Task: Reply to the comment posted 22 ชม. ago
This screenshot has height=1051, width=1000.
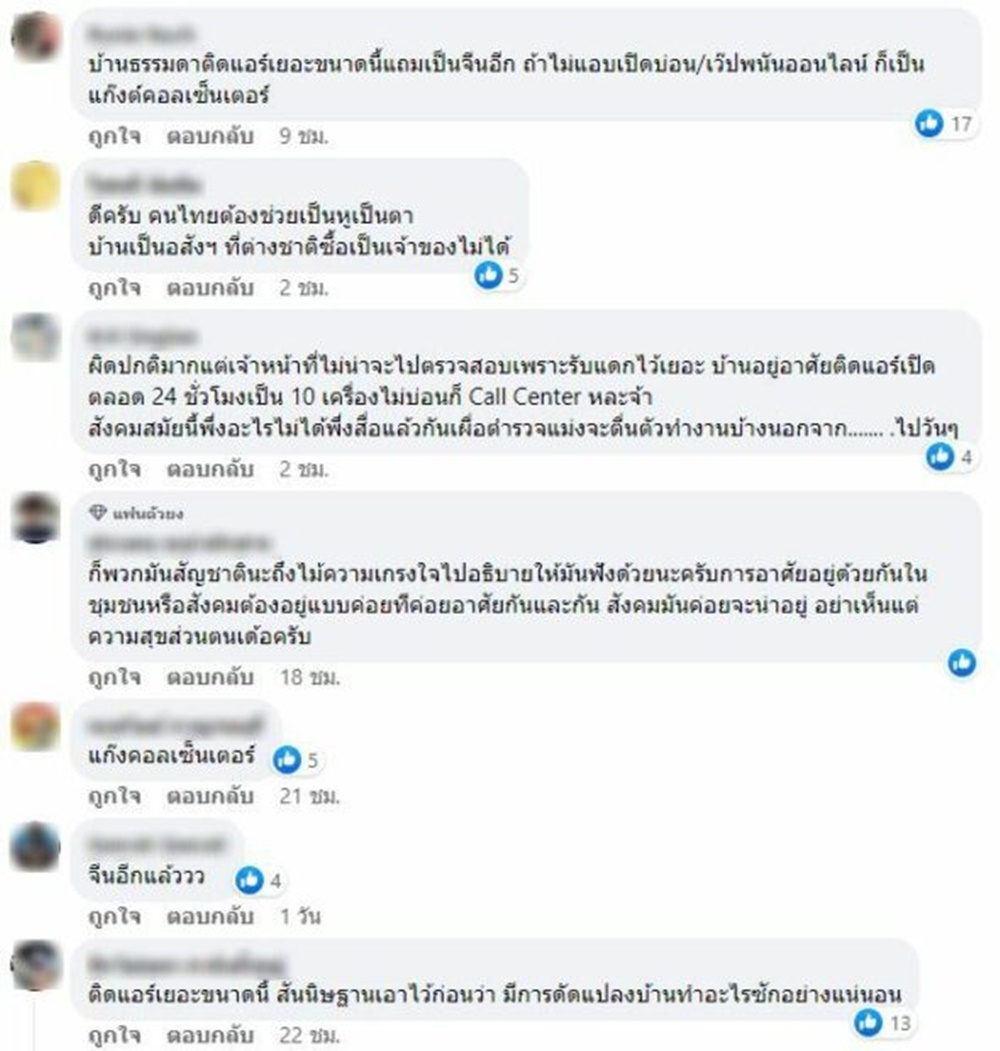Action: pyautogui.click(x=210, y=1035)
